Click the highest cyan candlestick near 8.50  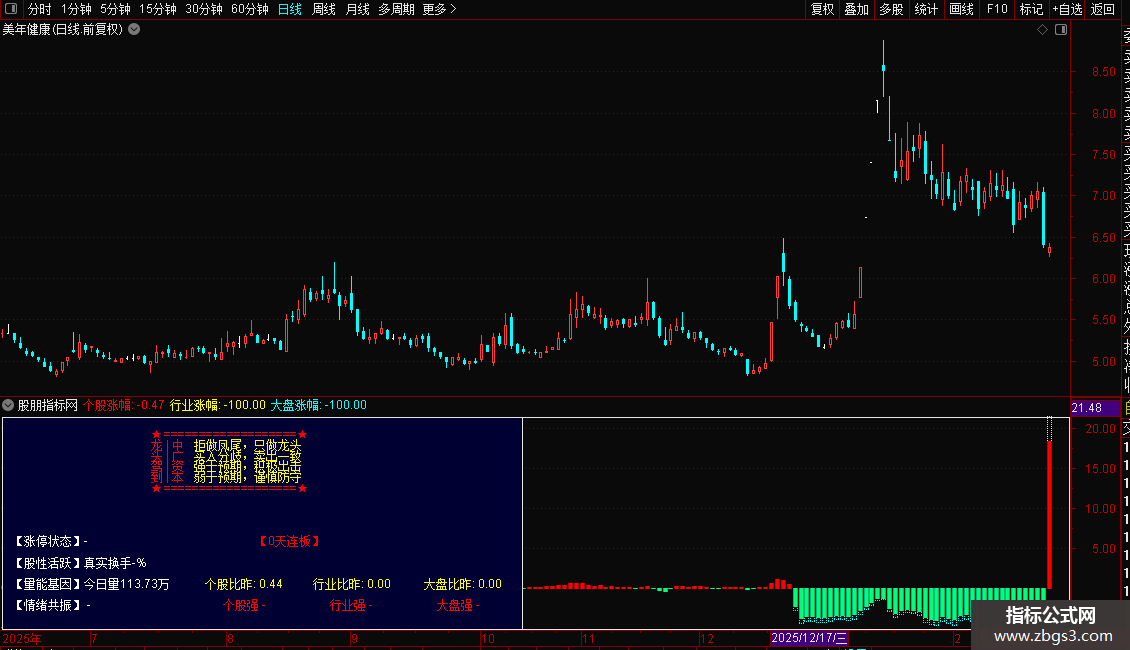click(x=884, y=69)
